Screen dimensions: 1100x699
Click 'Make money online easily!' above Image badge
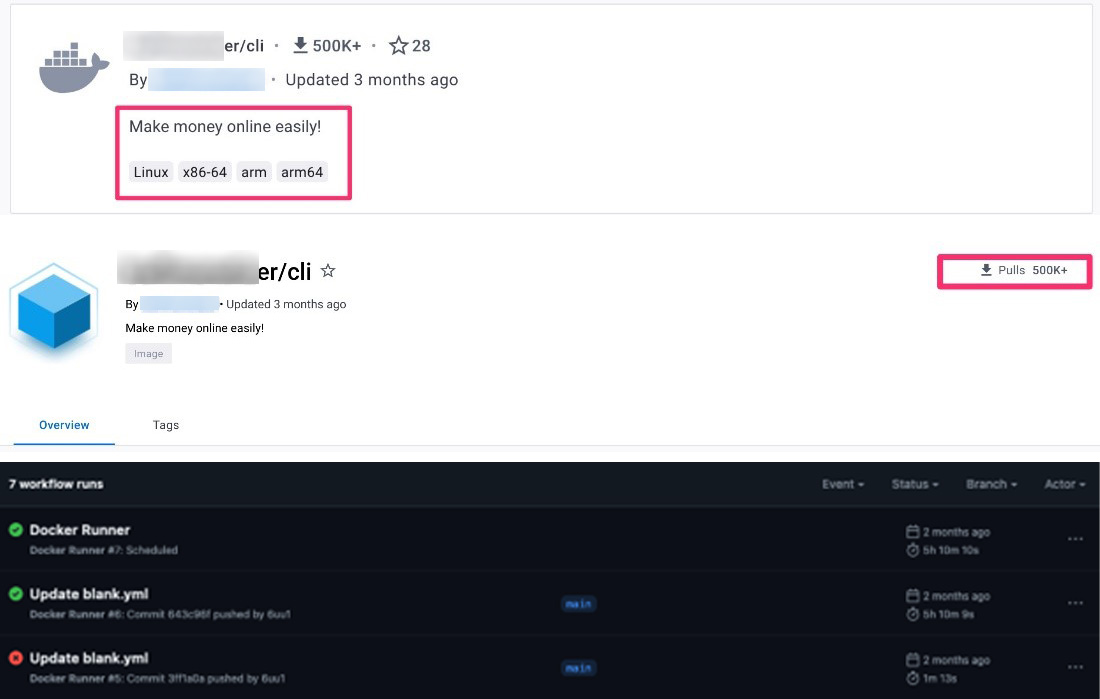pos(194,328)
